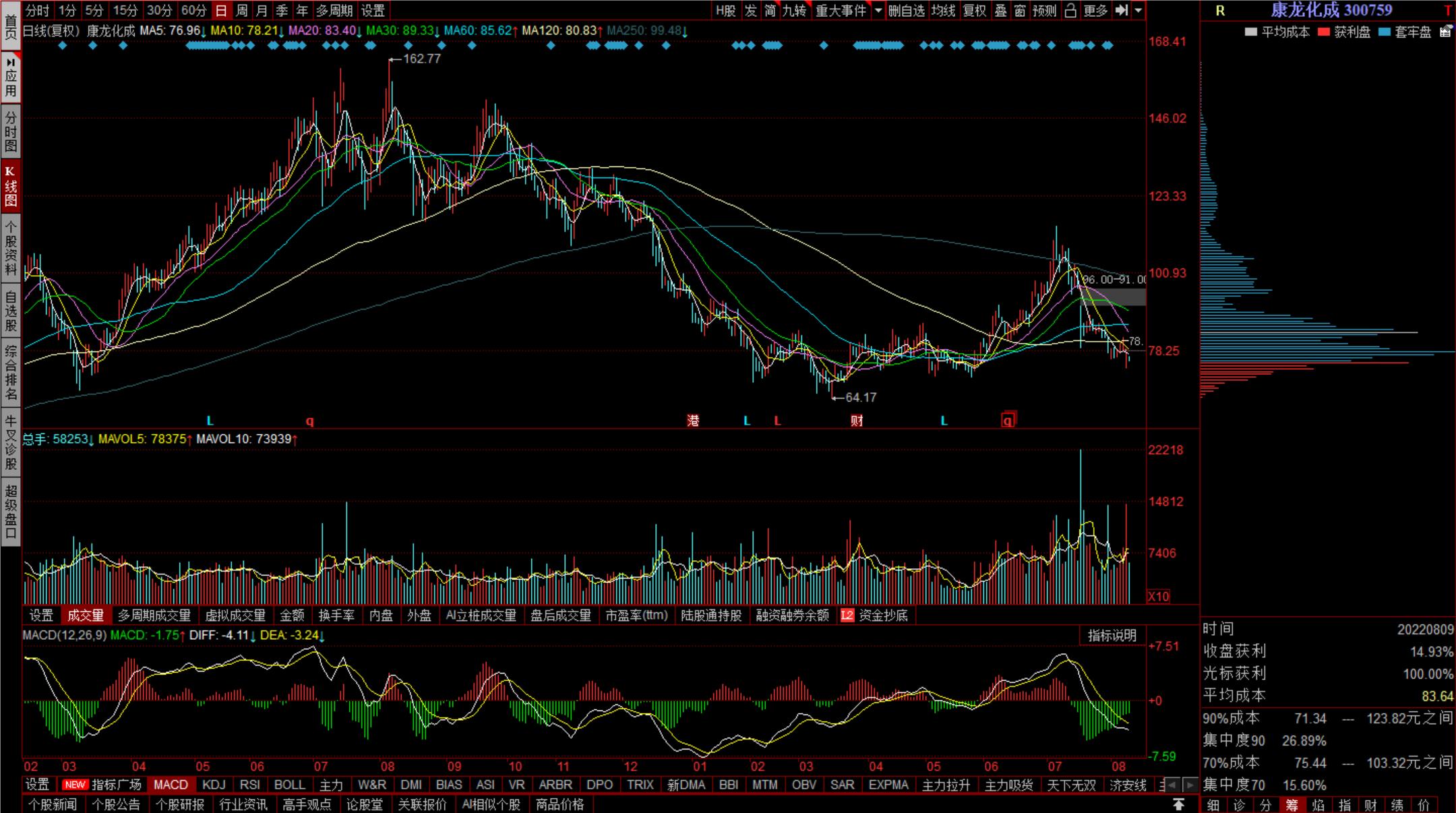Click the lock icon in top toolbar
The image size is (1456, 813).
[x=1070, y=10]
